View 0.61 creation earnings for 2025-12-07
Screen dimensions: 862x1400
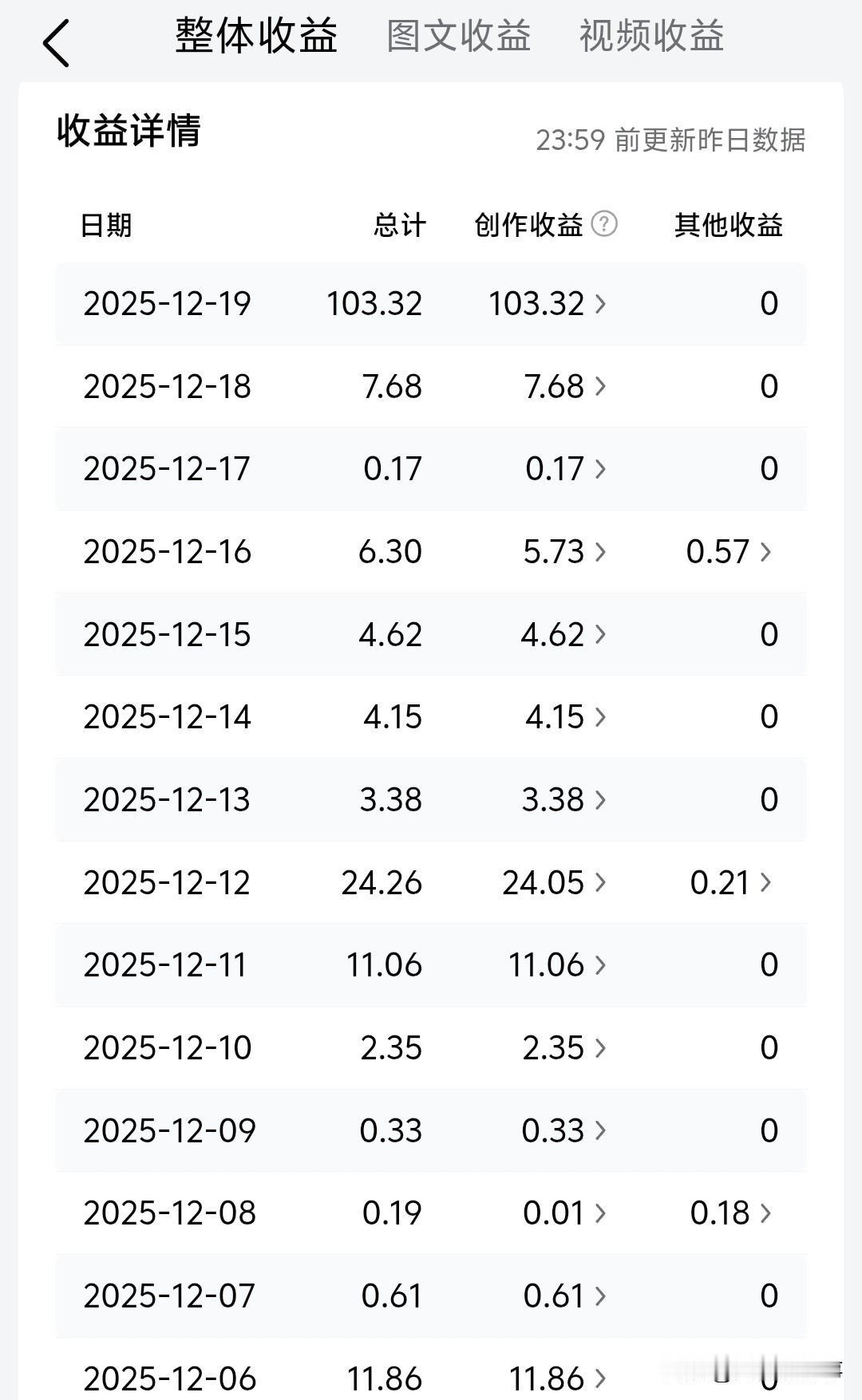point(565,1296)
